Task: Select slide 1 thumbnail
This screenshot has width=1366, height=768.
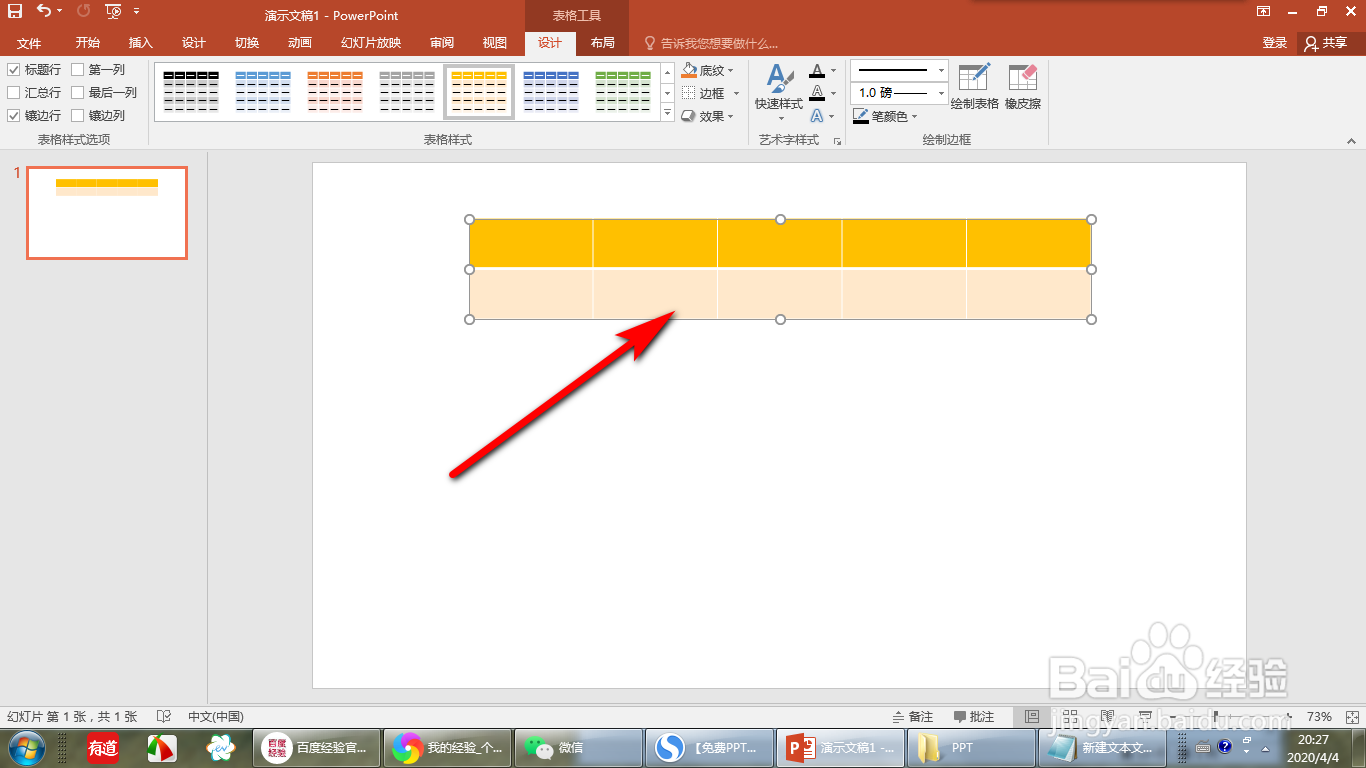Action: (x=107, y=213)
